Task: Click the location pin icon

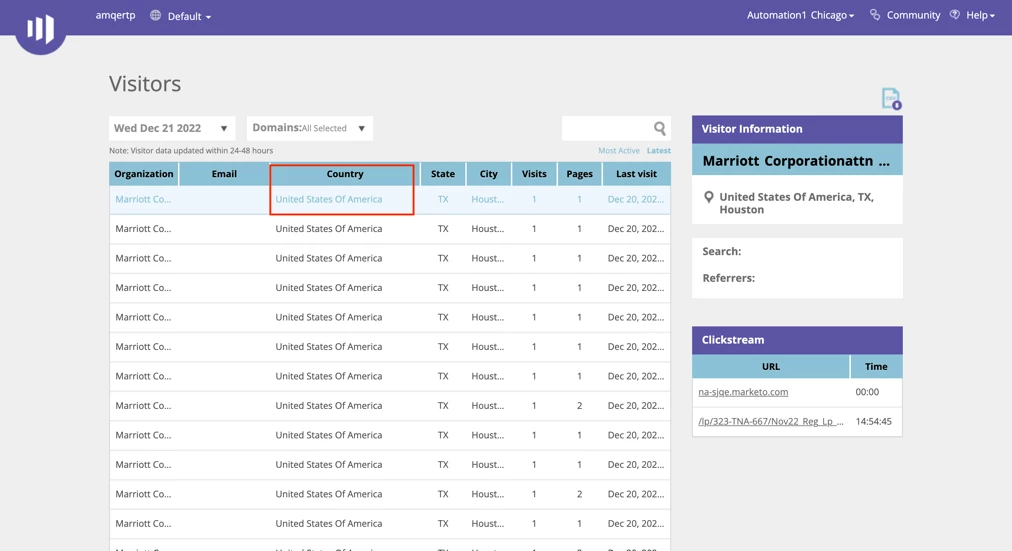Action: (709, 197)
